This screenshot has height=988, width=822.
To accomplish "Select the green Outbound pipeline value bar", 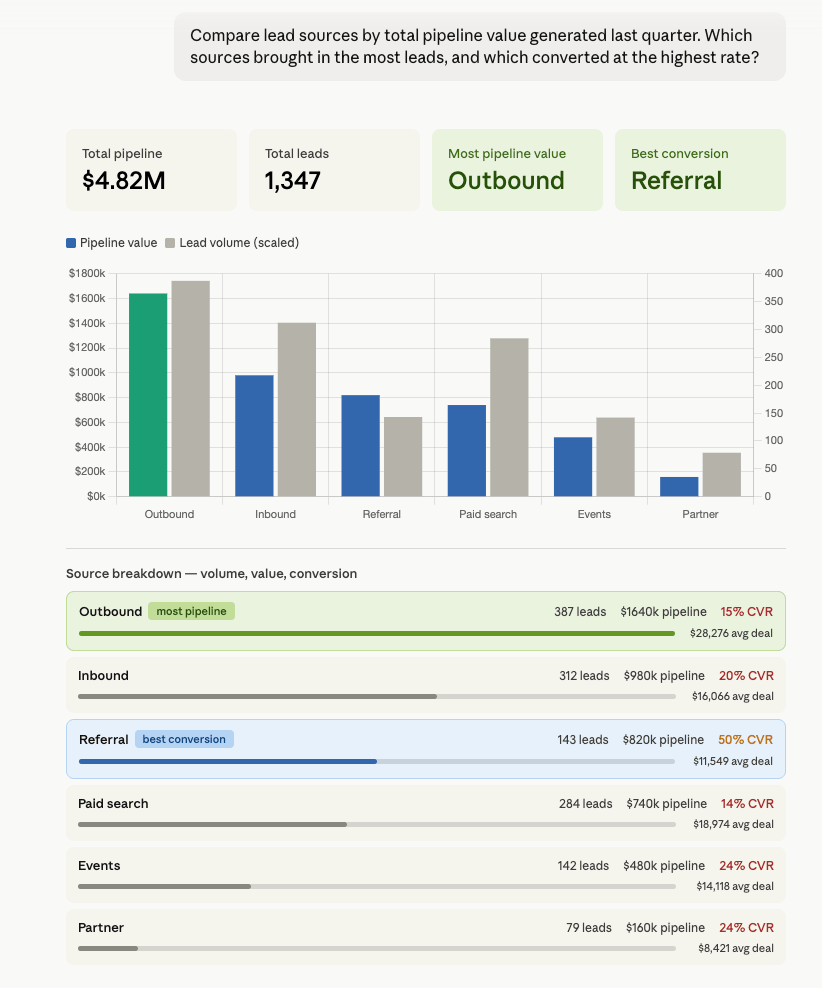I will 148,395.
